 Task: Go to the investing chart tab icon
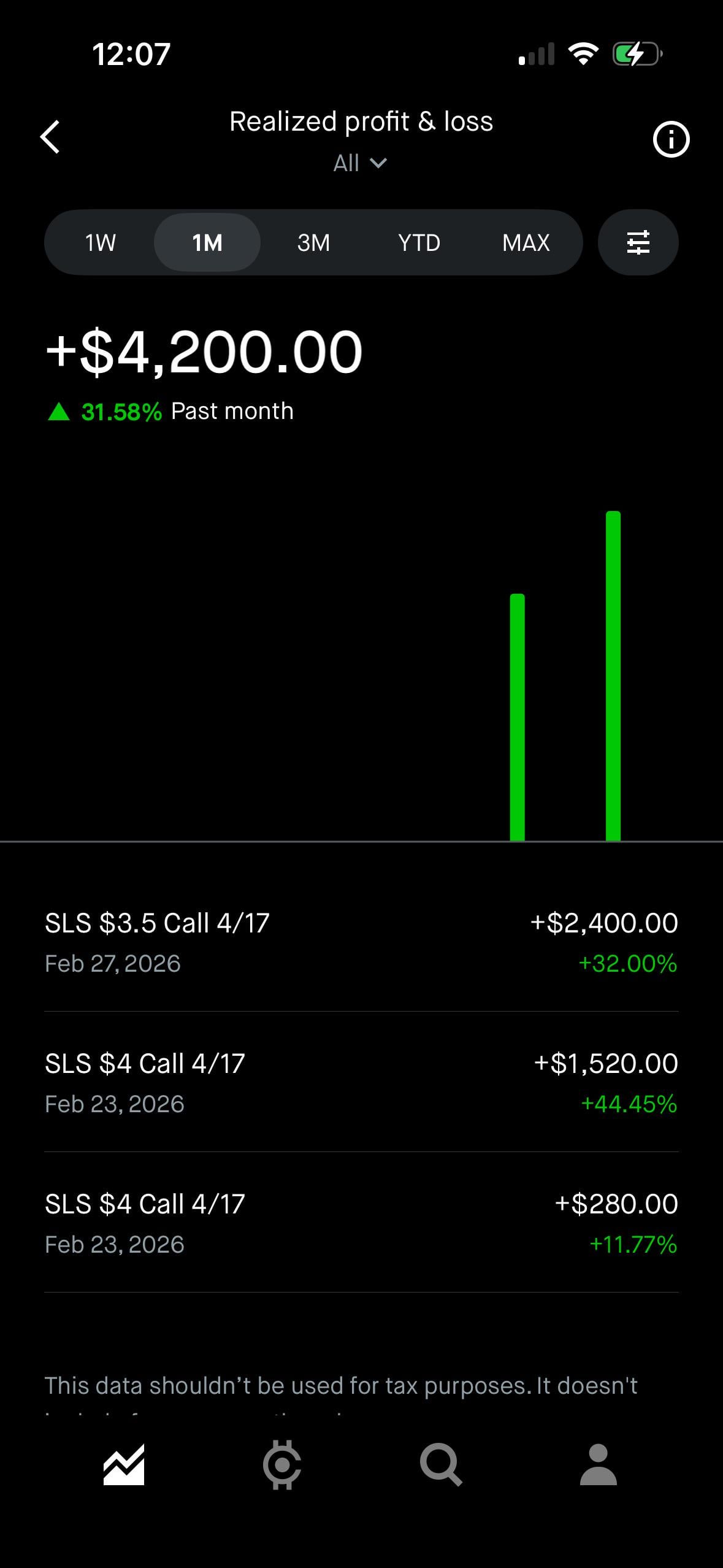click(x=124, y=1465)
